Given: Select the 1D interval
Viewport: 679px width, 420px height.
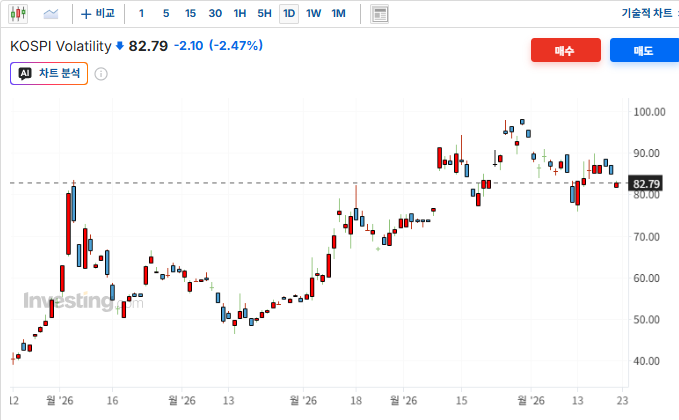Looking at the screenshot, I should [x=289, y=14].
